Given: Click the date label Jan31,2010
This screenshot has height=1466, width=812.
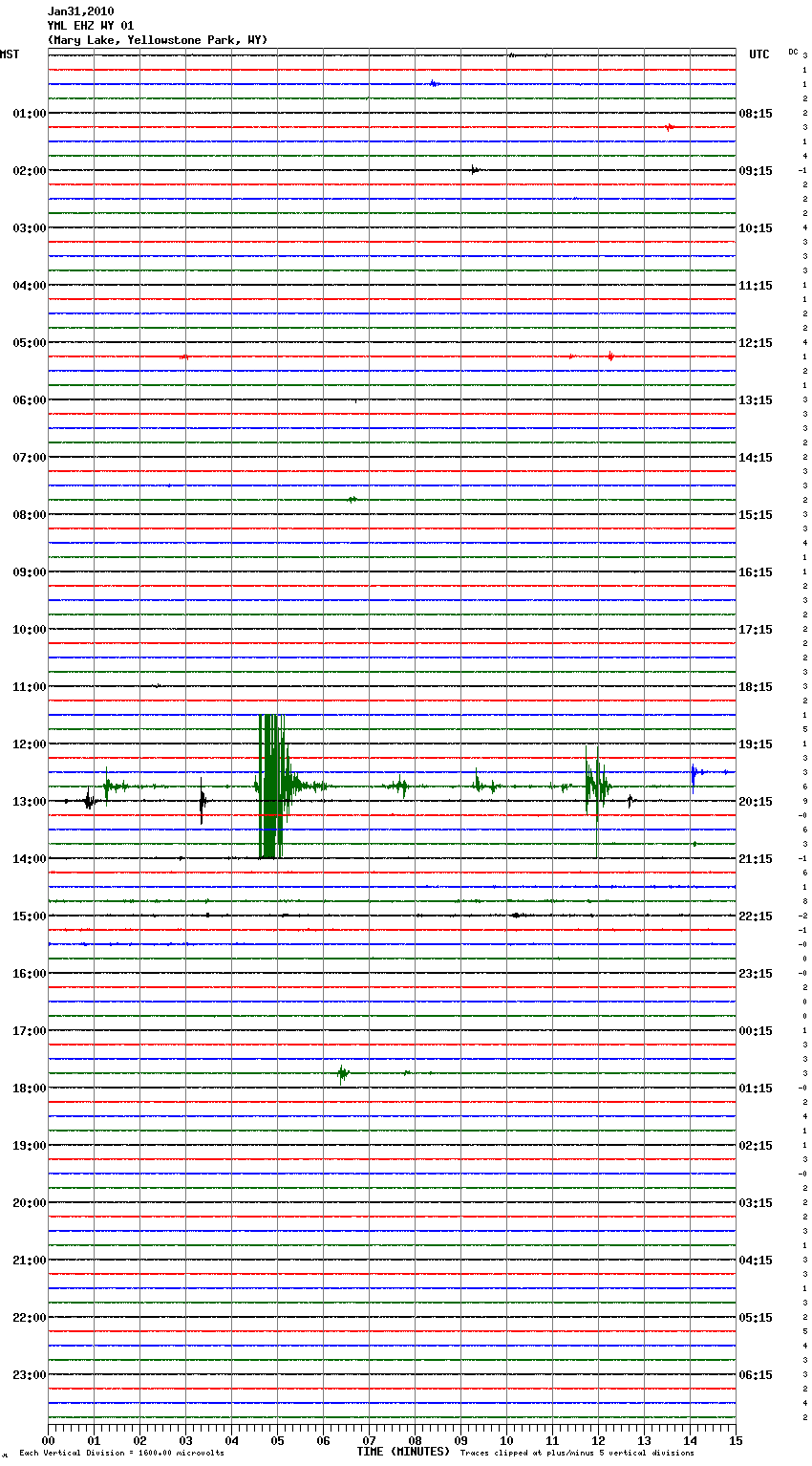Looking at the screenshot, I should pos(80,11).
